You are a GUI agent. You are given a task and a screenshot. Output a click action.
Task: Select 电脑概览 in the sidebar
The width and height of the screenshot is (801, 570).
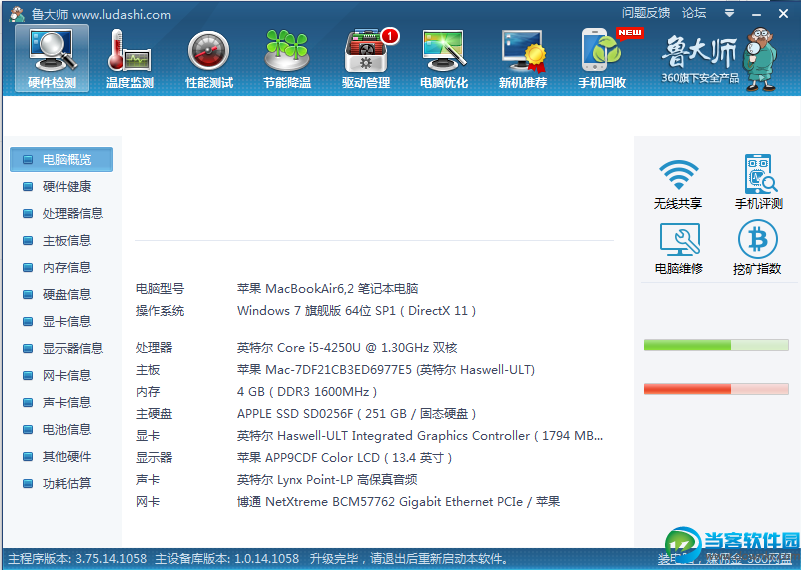[61, 159]
